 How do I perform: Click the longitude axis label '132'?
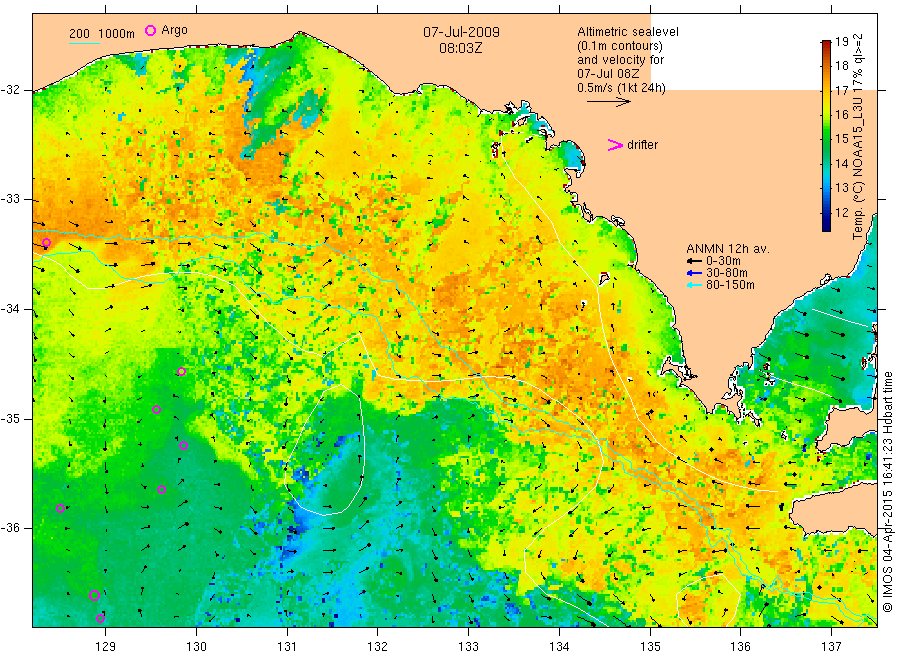tap(378, 647)
